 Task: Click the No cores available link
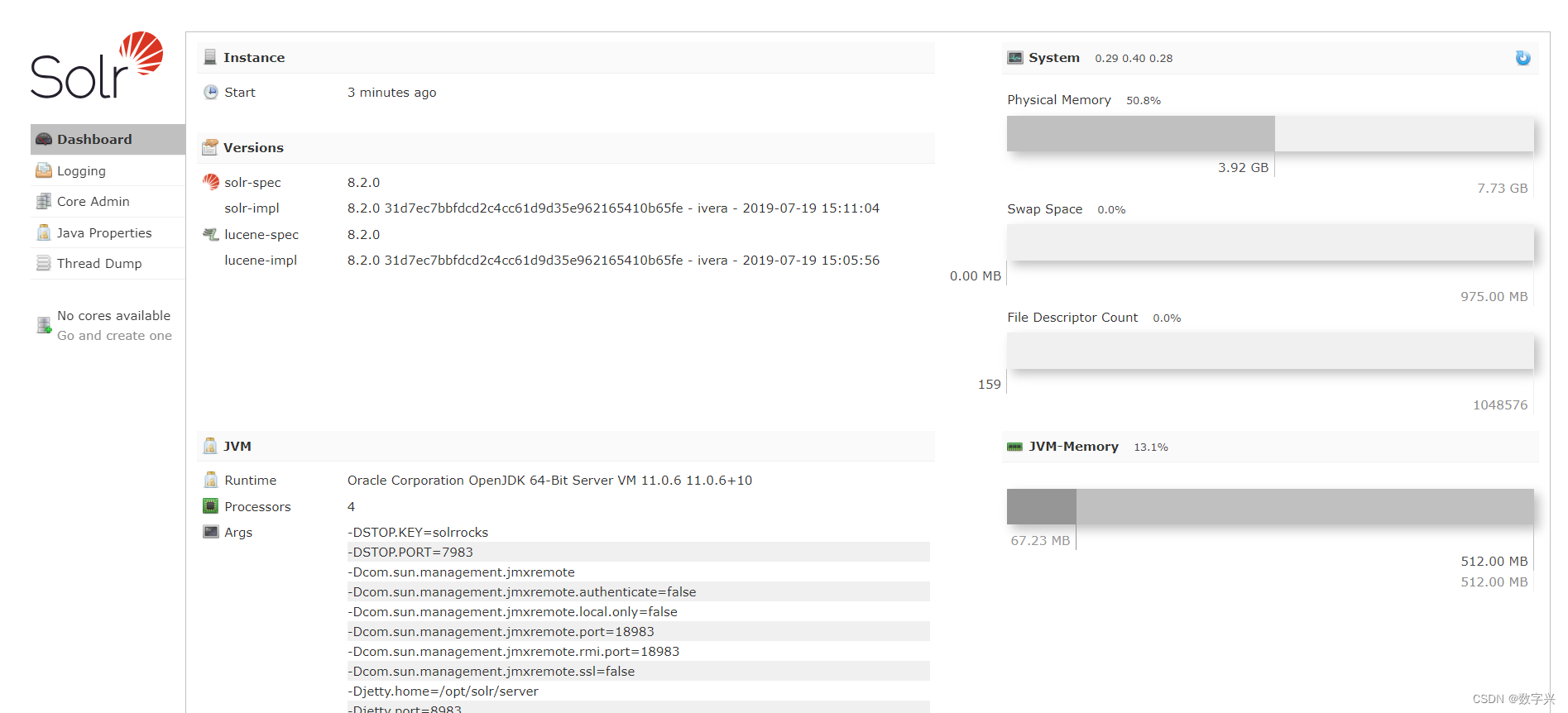pyautogui.click(x=113, y=316)
